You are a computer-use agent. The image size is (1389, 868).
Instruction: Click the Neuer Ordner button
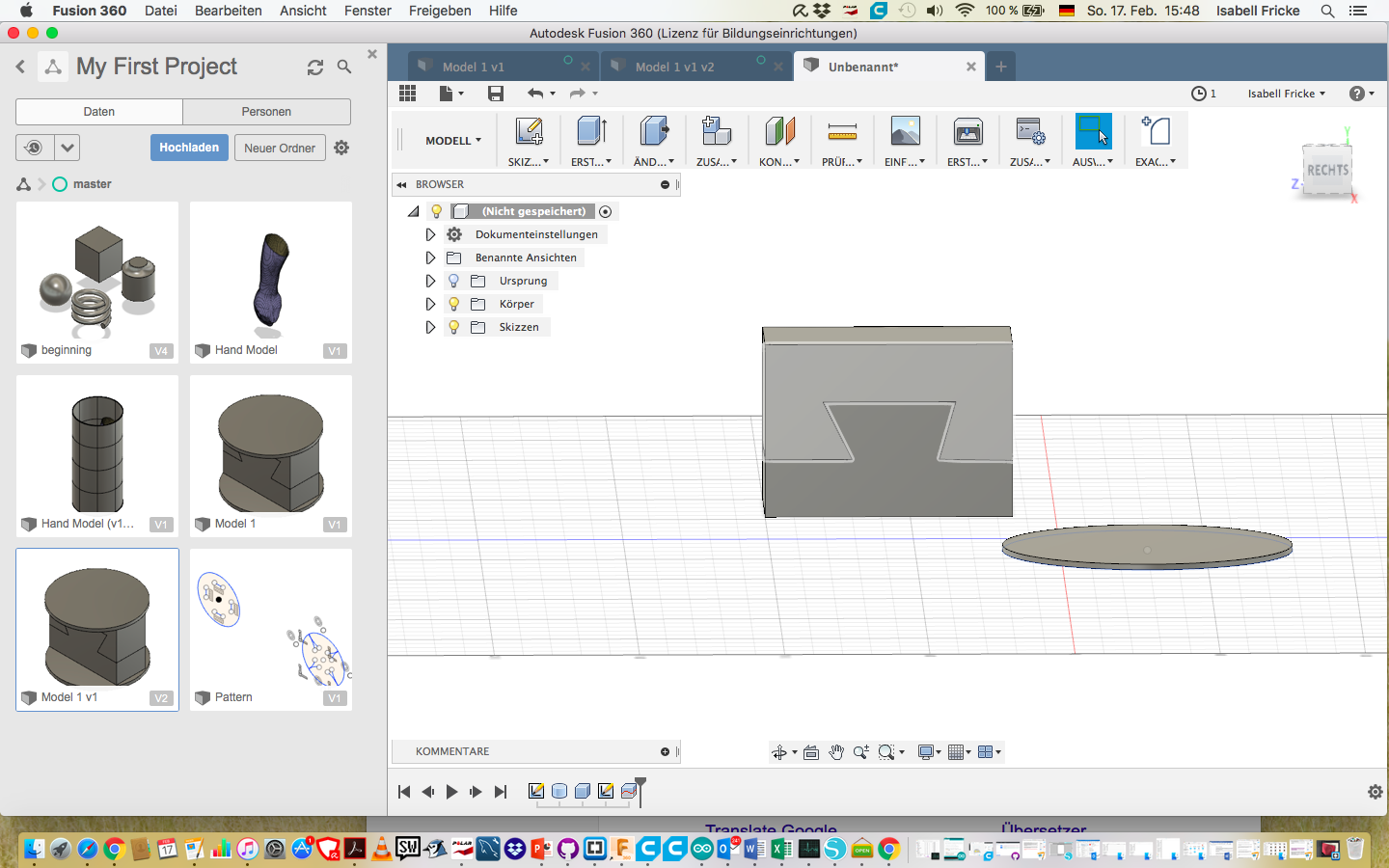click(280, 148)
